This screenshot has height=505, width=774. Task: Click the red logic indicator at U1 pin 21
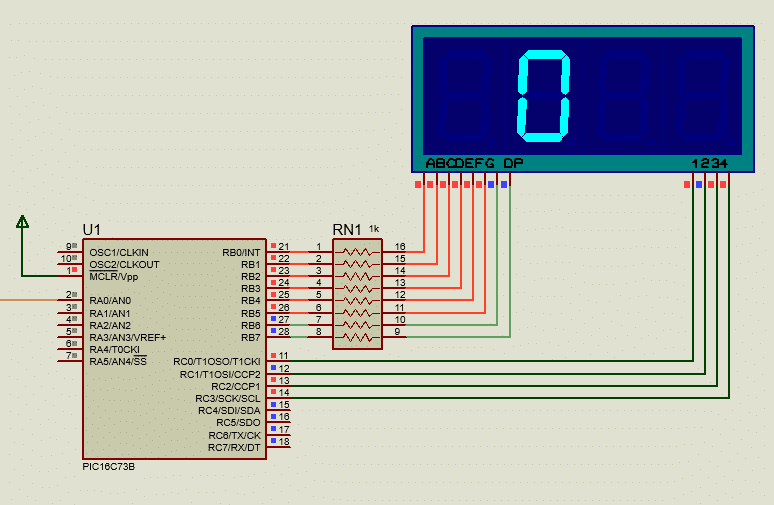point(273,245)
